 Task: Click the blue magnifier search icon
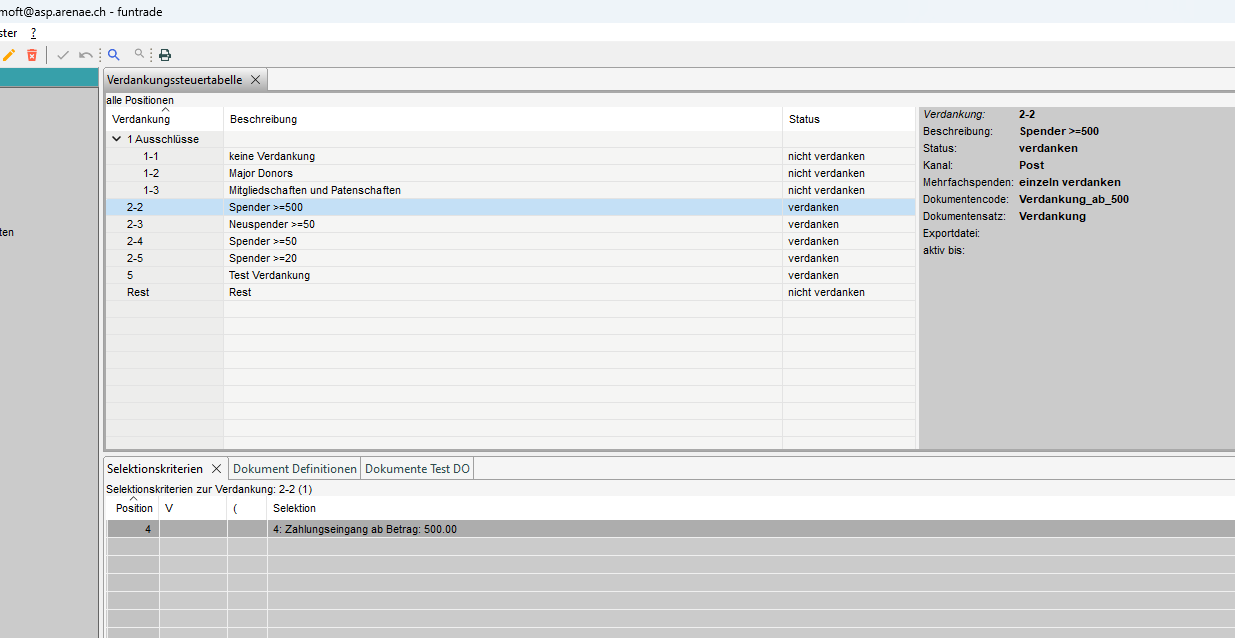[x=114, y=55]
